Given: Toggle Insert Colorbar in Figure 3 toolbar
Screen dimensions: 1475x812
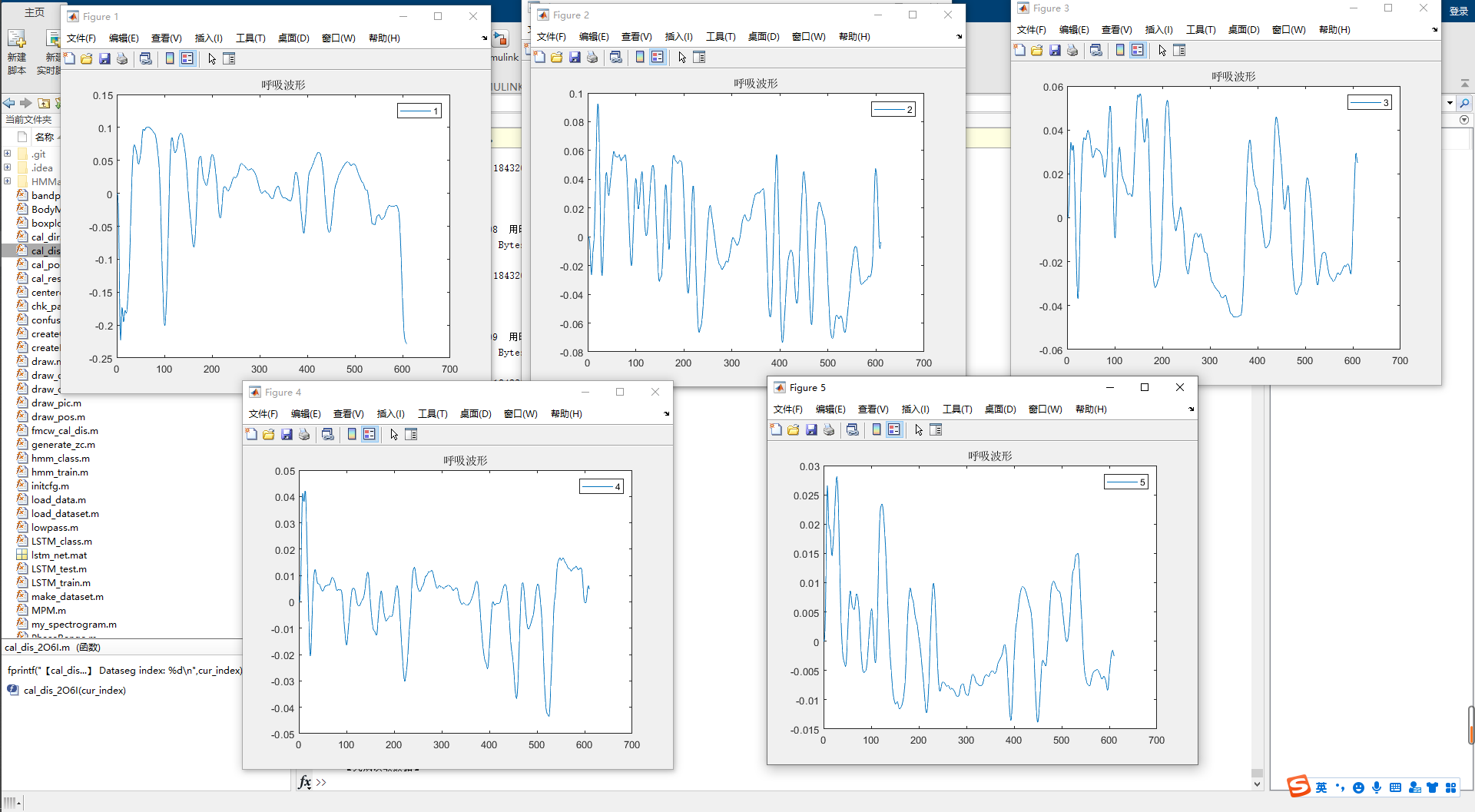Looking at the screenshot, I should coord(1120,51).
